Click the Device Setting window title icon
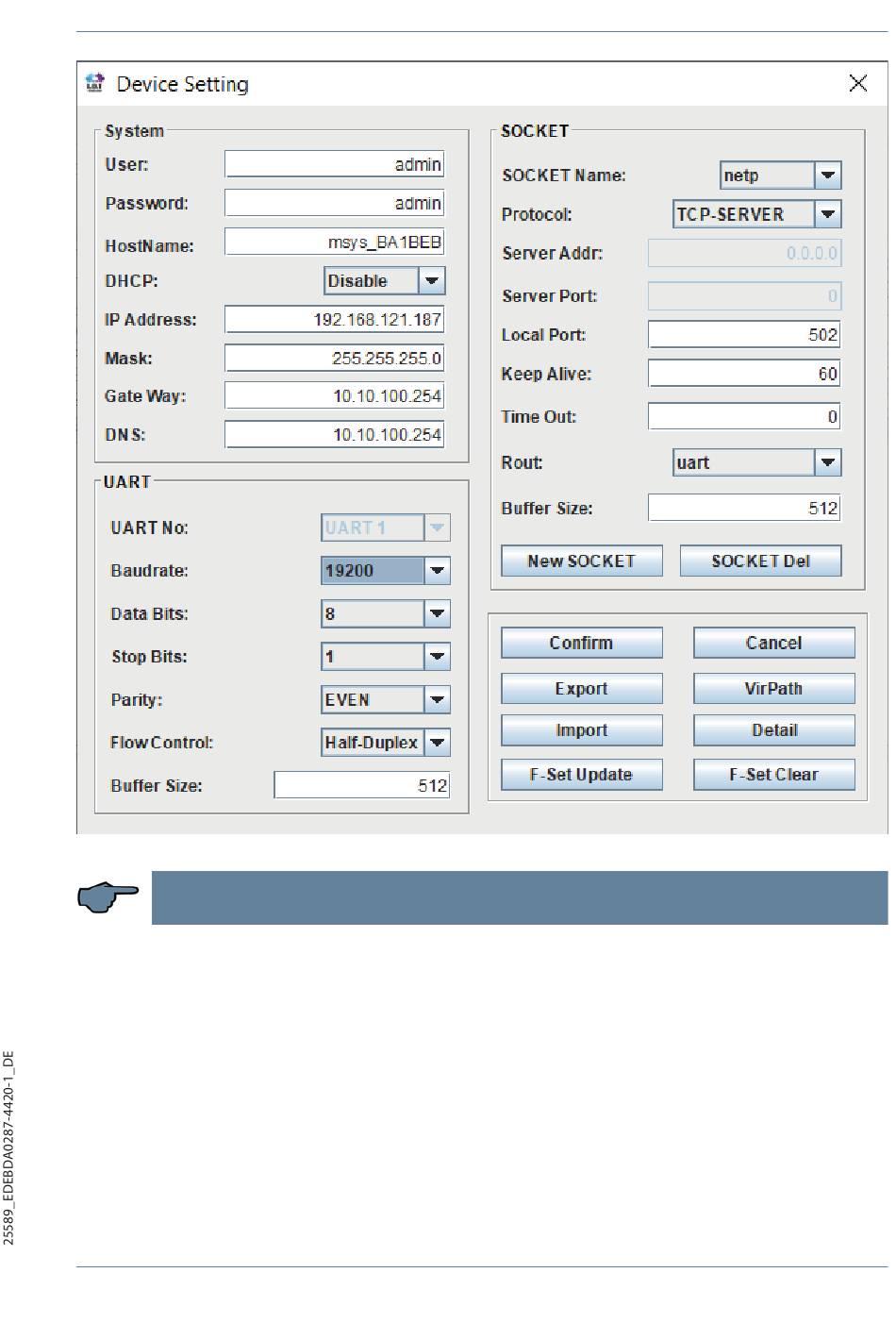The image size is (896, 1323). pos(94,83)
